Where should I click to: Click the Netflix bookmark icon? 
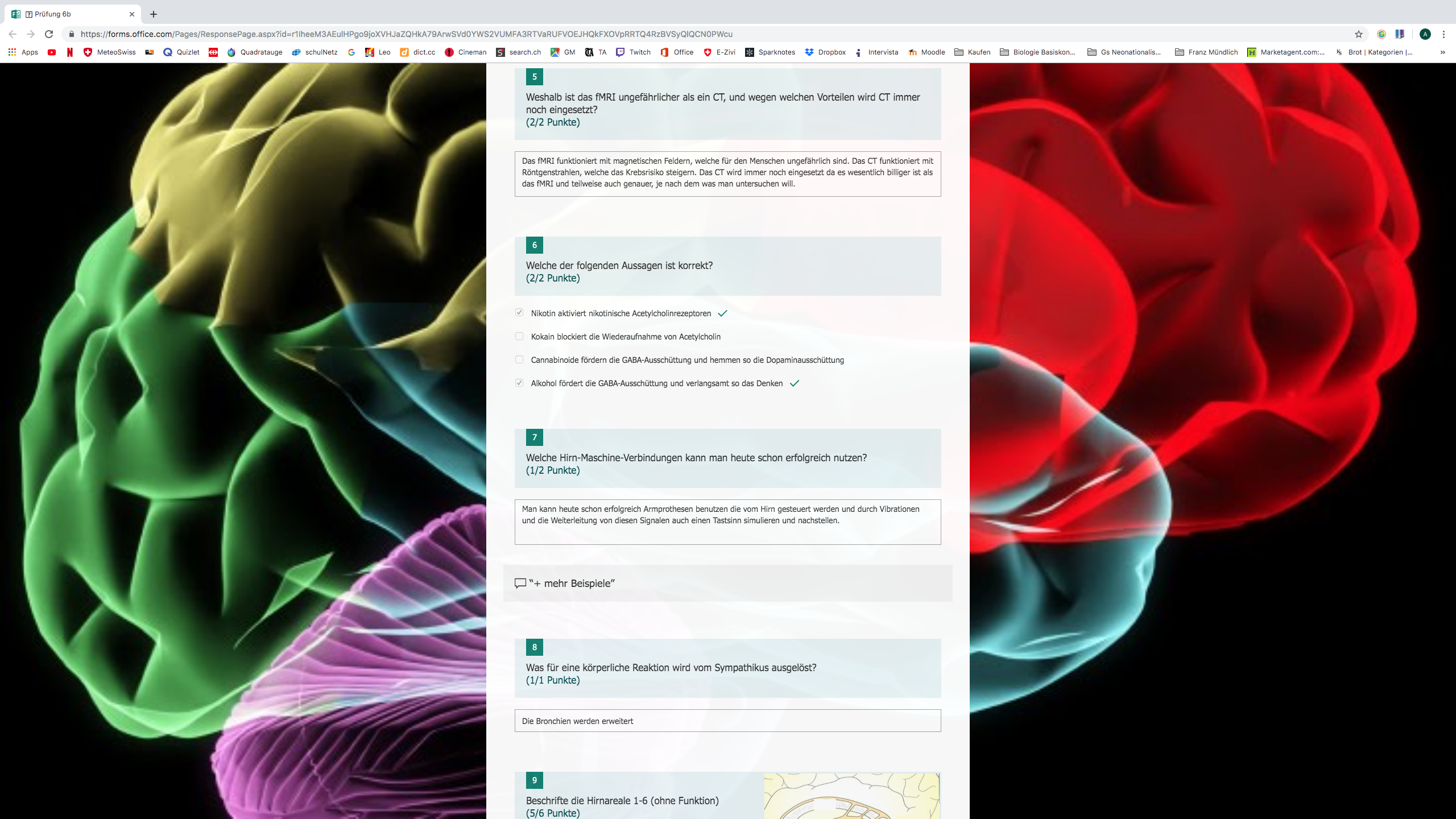(x=69, y=52)
